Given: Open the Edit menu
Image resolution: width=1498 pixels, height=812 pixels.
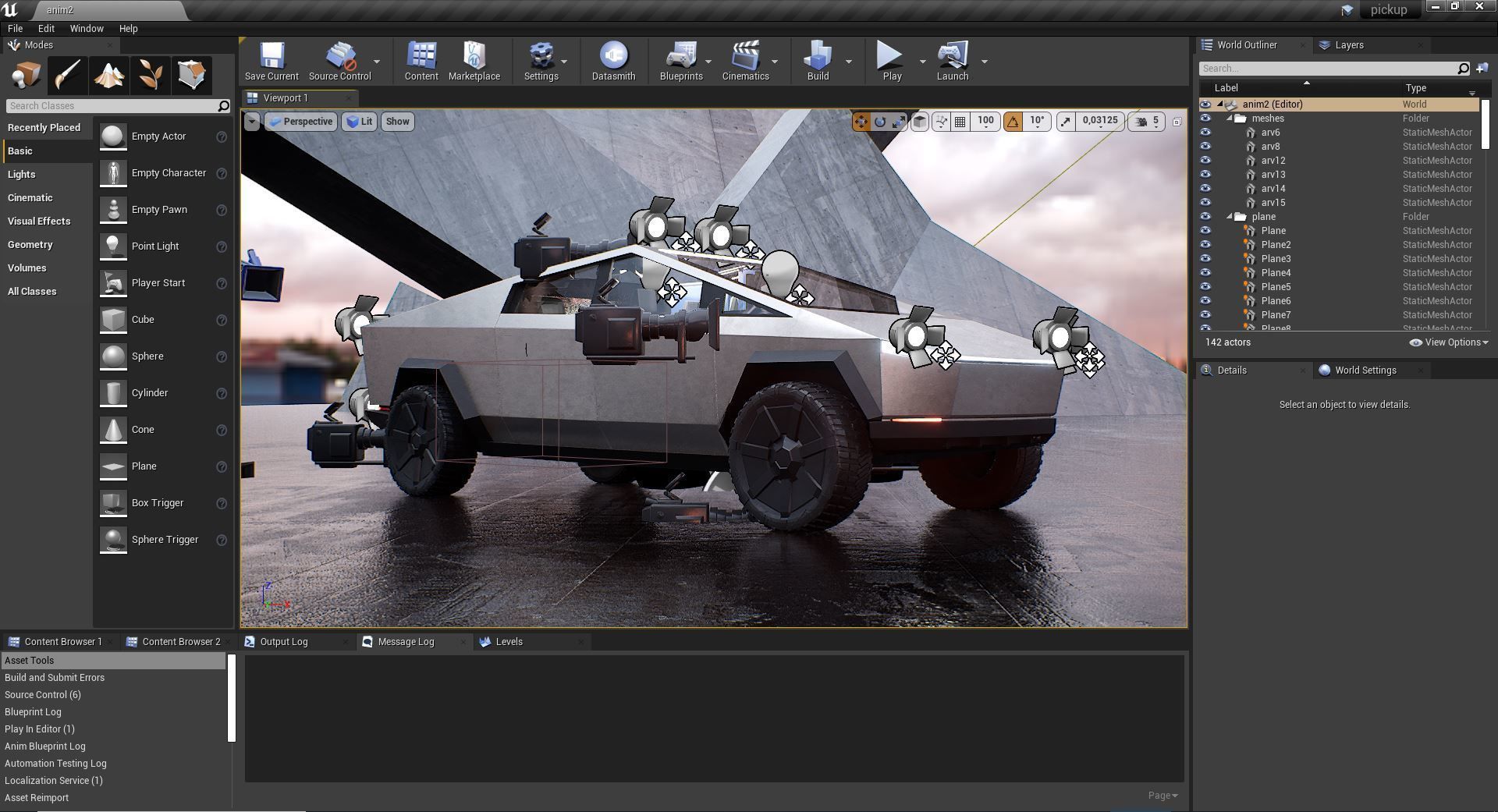Looking at the screenshot, I should 46,28.
